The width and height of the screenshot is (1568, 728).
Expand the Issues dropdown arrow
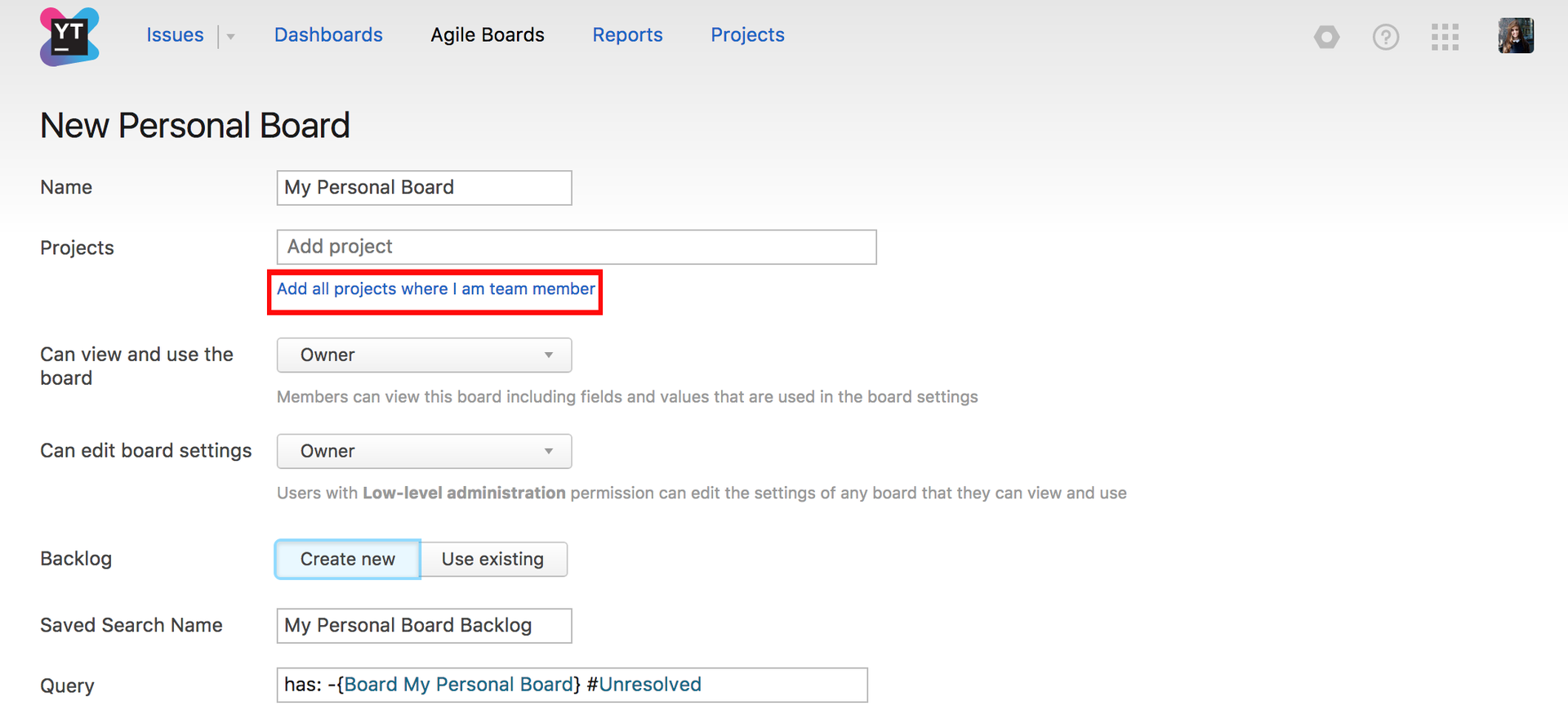[231, 37]
